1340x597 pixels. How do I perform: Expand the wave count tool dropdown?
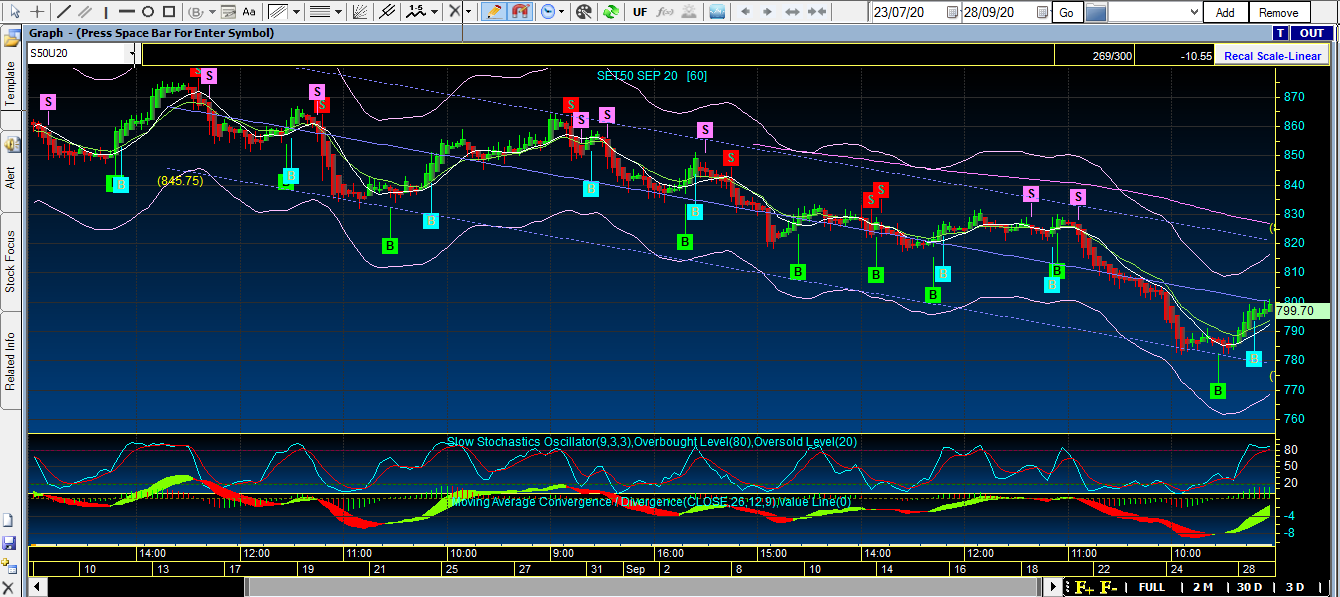(435, 12)
